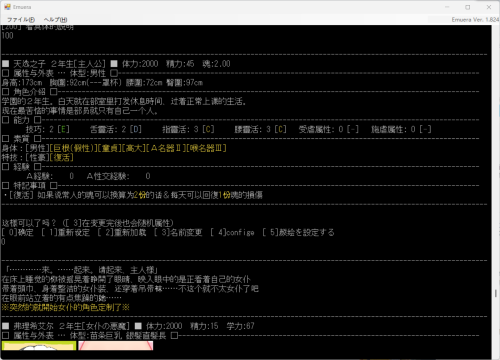
Task: Click the 臀围:97cm value
Action: [184, 83]
